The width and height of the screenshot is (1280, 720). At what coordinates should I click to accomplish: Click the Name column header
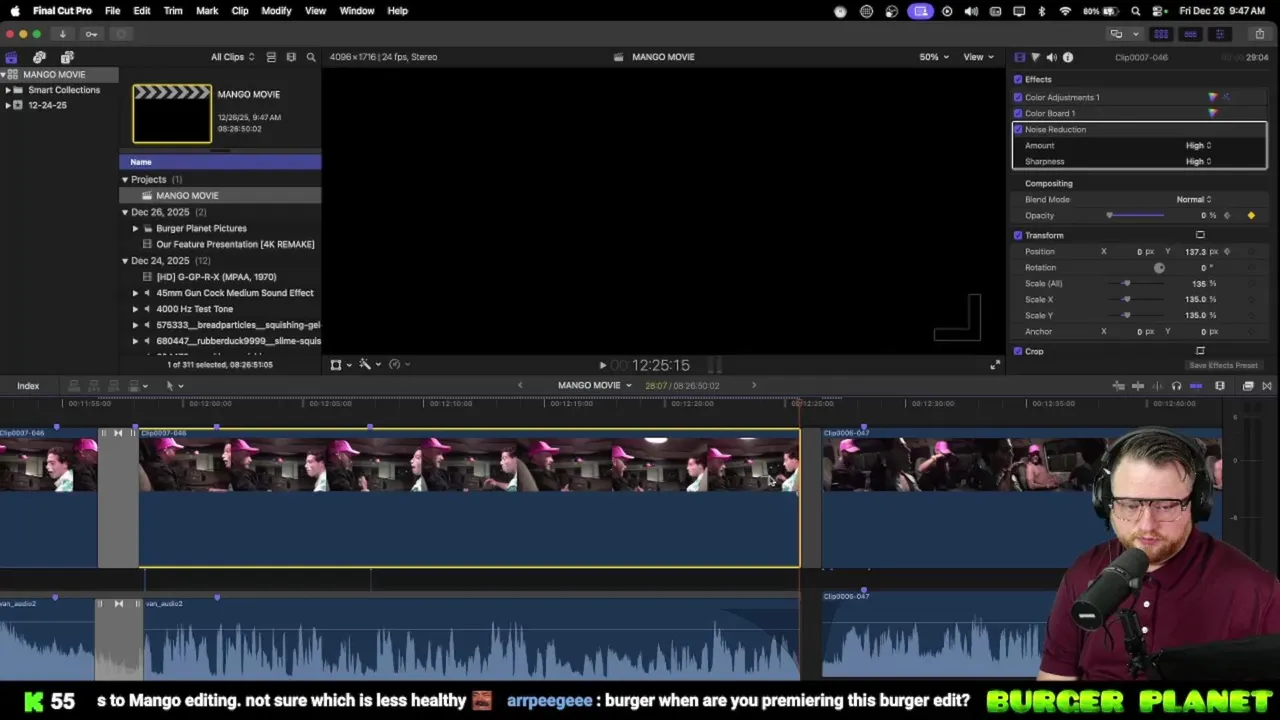[x=220, y=162]
